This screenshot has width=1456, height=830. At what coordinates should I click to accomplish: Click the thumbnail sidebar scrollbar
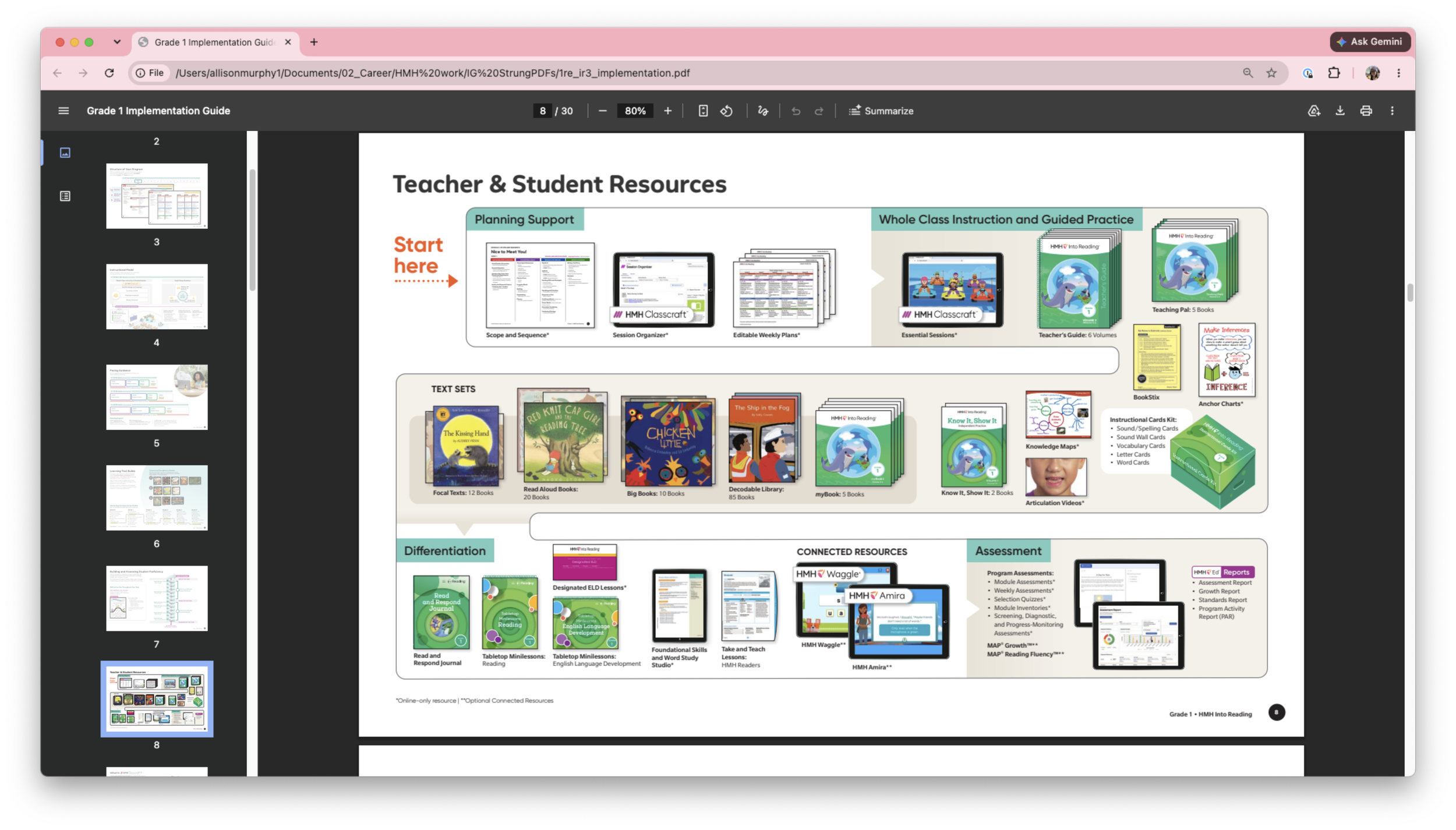[252, 230]
